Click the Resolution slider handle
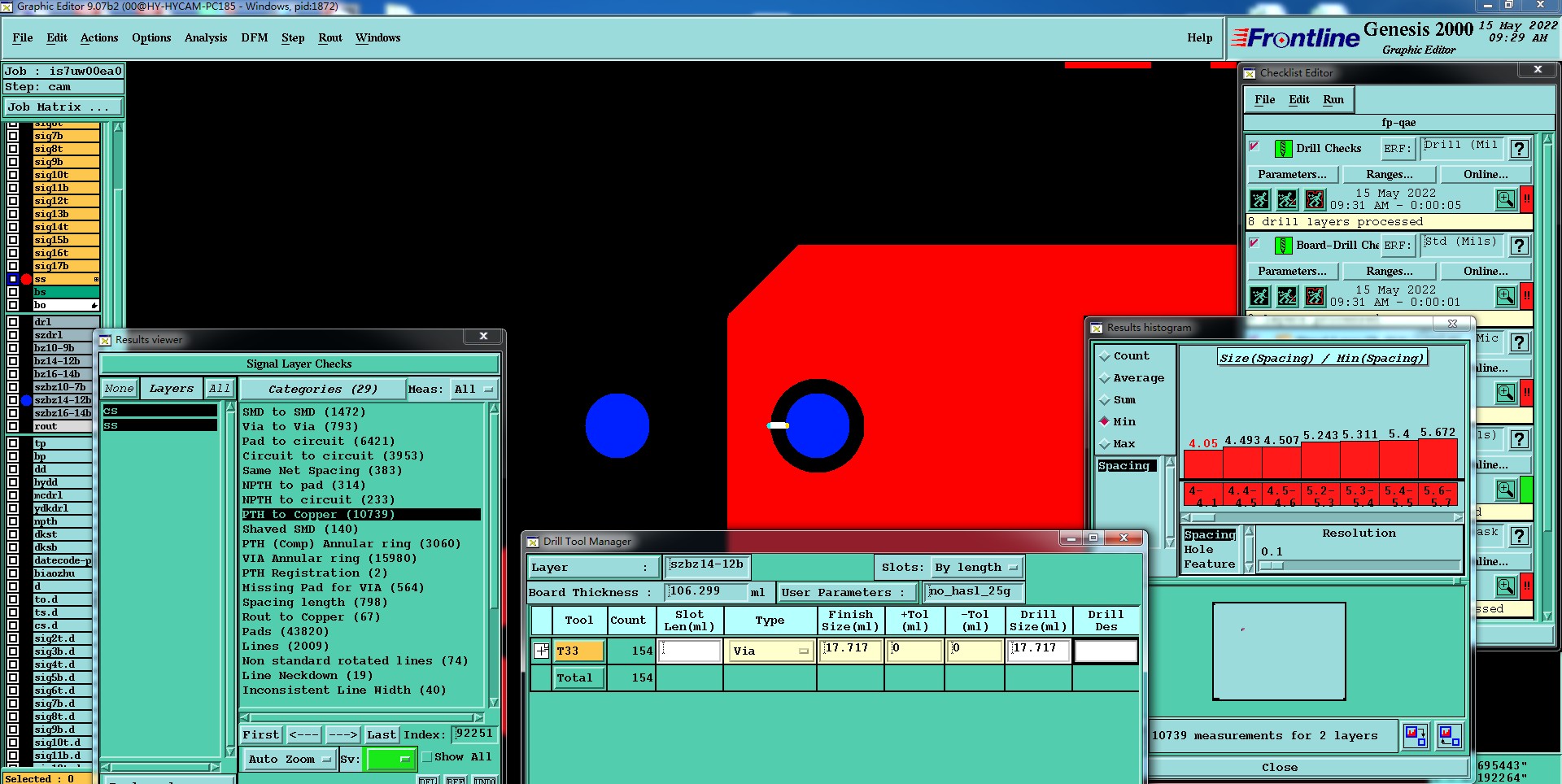 pyautogui.click(x=1272, y=566)
